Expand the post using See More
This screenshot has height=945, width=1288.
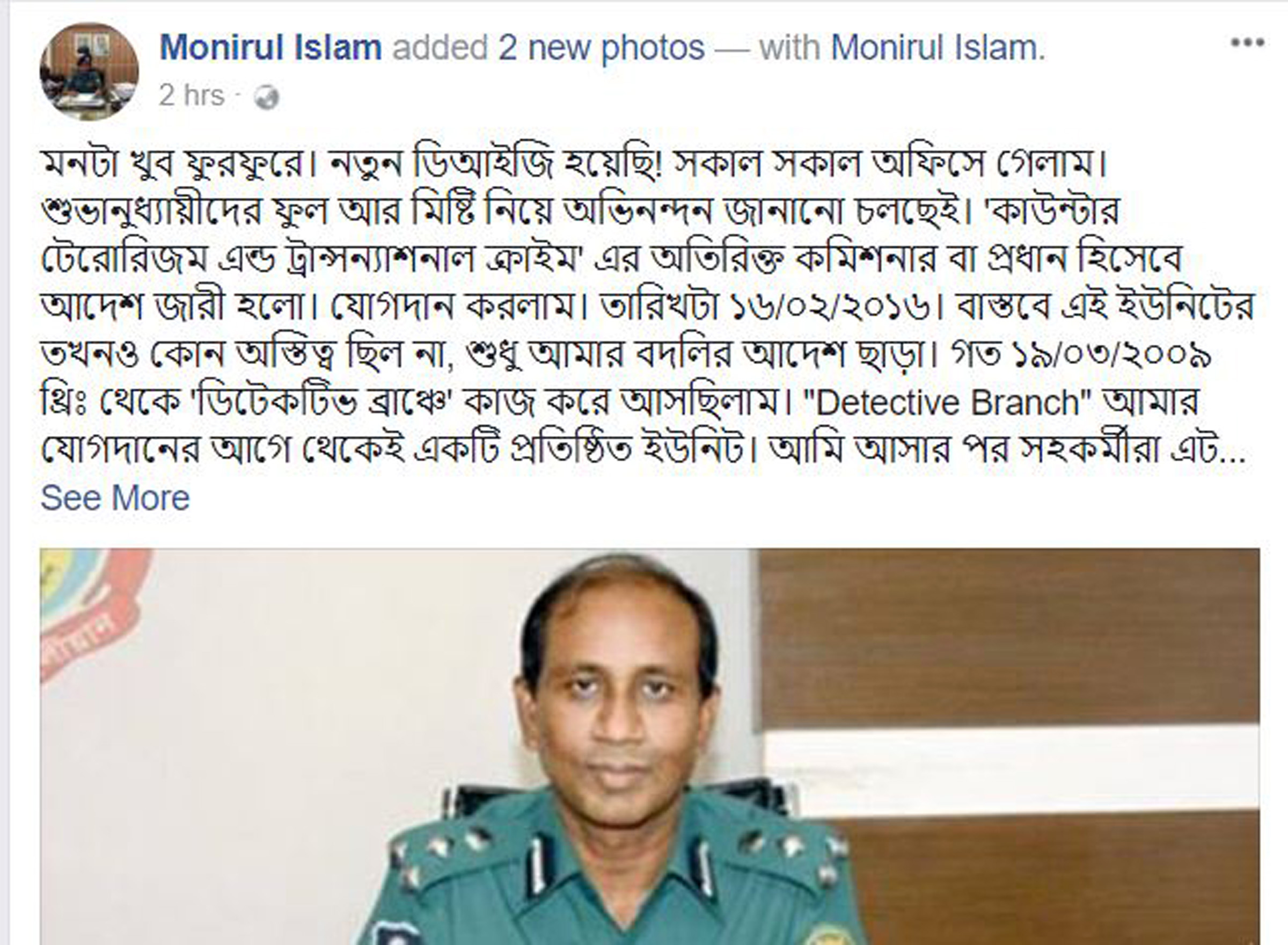[x=115, y=498]
